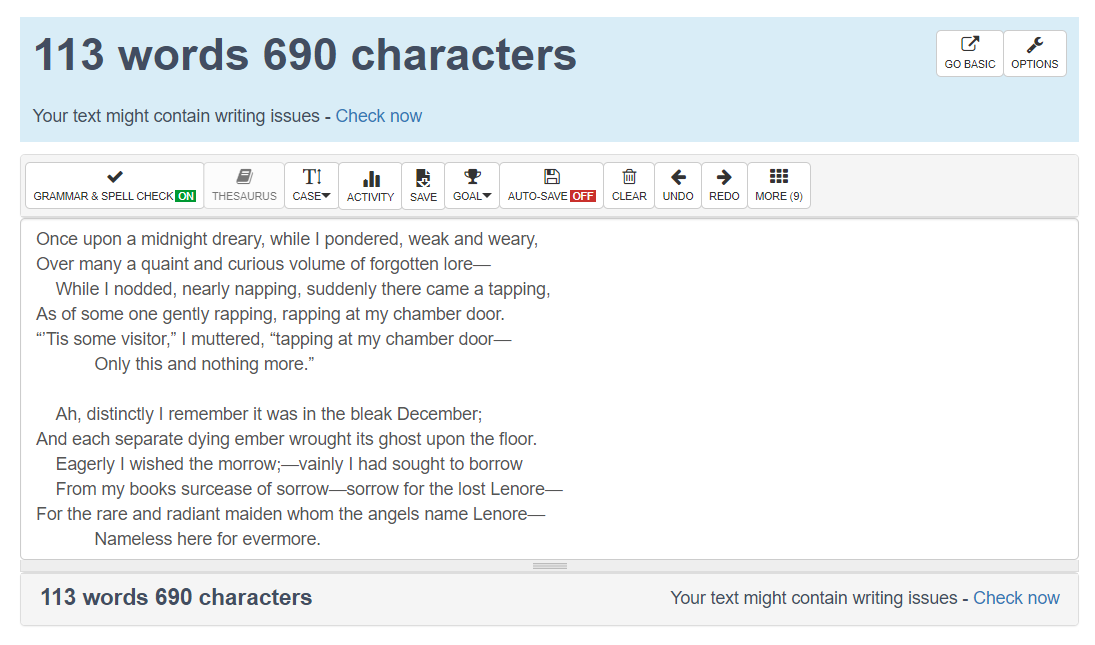Toggle Grammar & Spell Check button
Screen dimensions: 1095x645
(x=115, y=186)
